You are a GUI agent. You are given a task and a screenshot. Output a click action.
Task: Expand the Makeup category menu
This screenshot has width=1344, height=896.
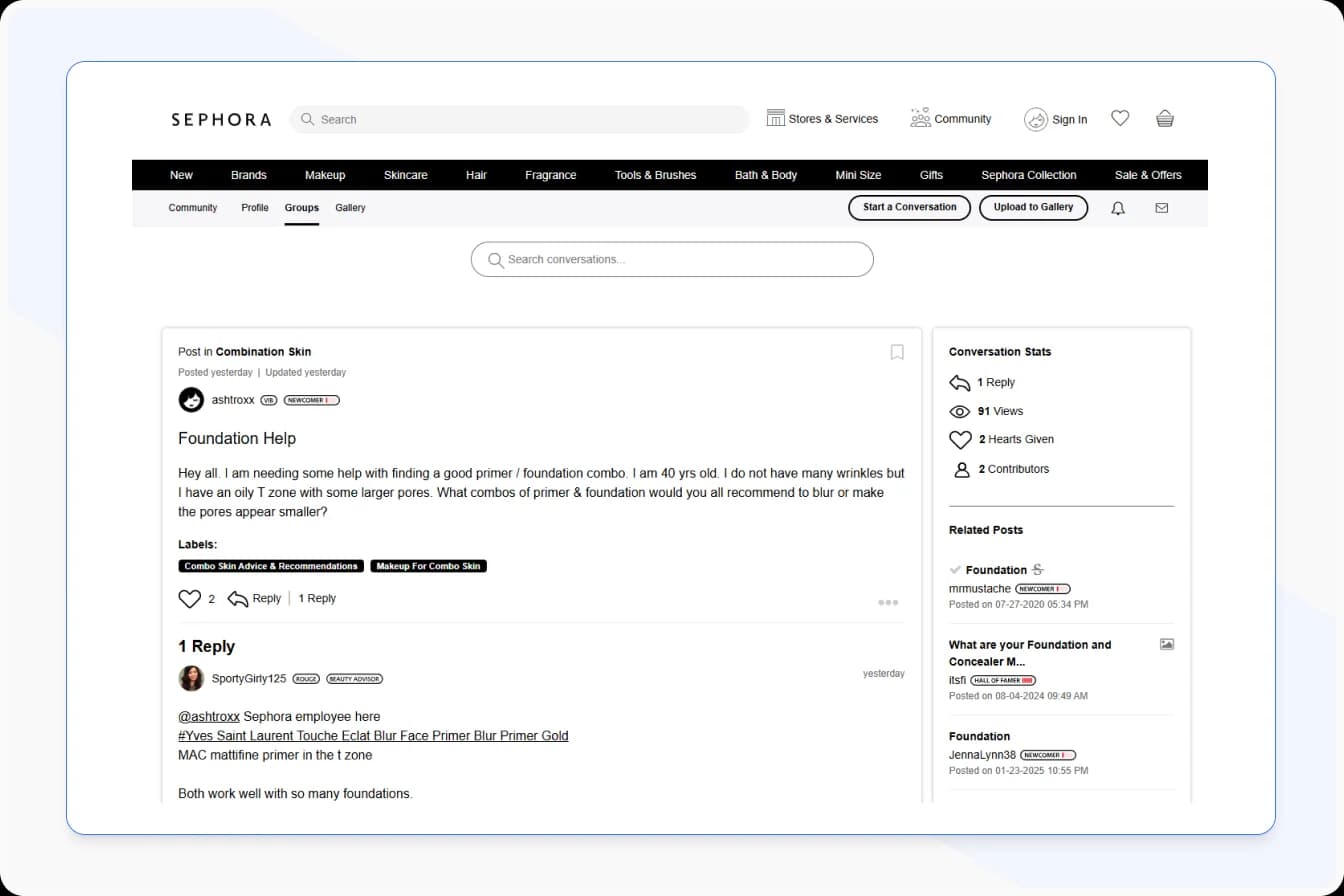click(x=325, y=174)
